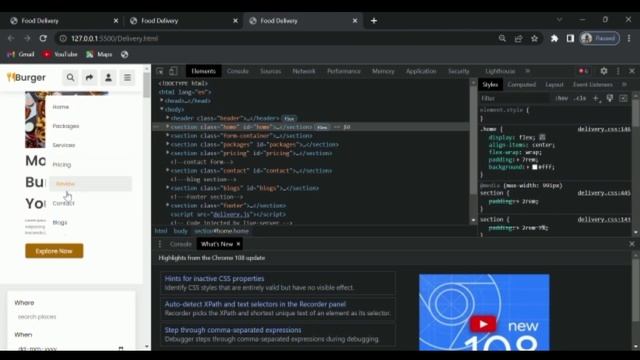The height and width of the screenshot is (360, 640).
Task: Switch to the Layout styles tab
Action: [x=554, y=84]
